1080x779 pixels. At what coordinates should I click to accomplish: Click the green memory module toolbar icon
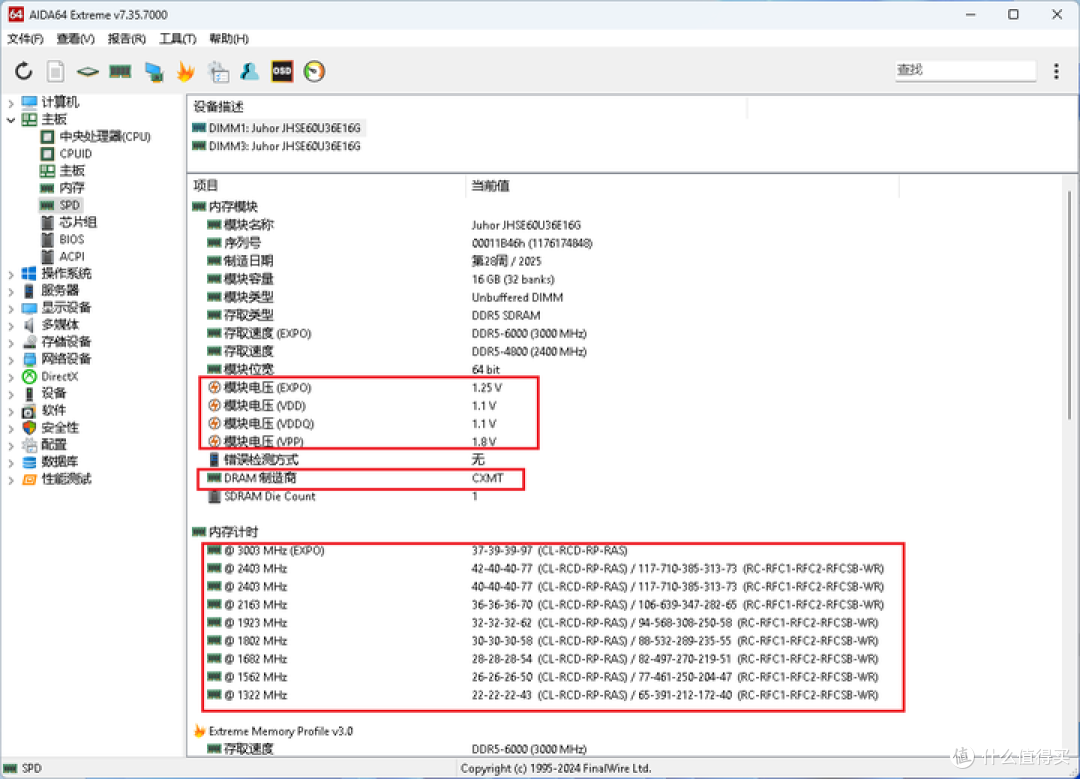pos(120,71)
